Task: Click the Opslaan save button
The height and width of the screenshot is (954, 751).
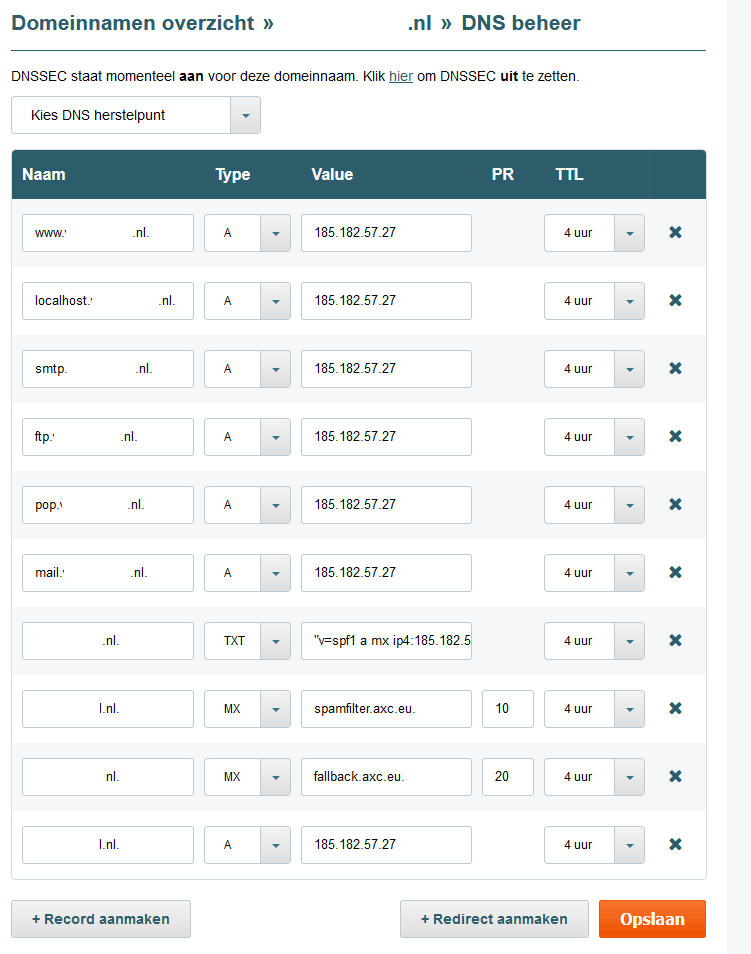Action: (652, 919)
